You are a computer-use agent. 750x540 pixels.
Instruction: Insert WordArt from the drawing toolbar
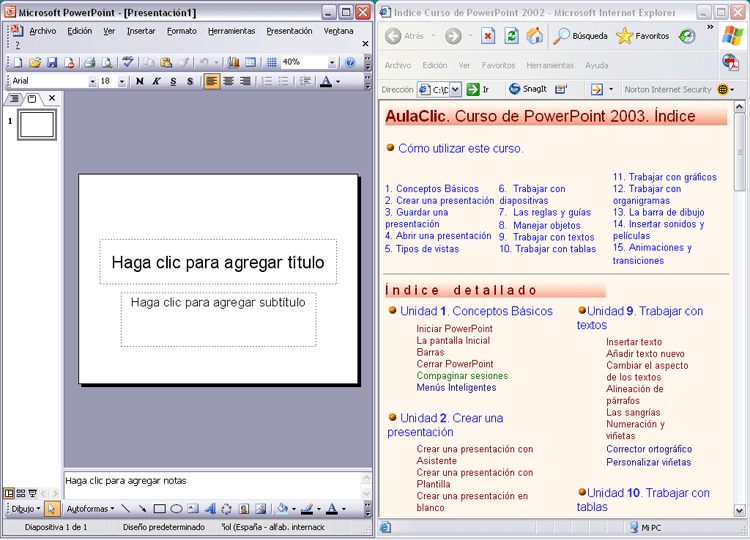click(x=210, y=509)
